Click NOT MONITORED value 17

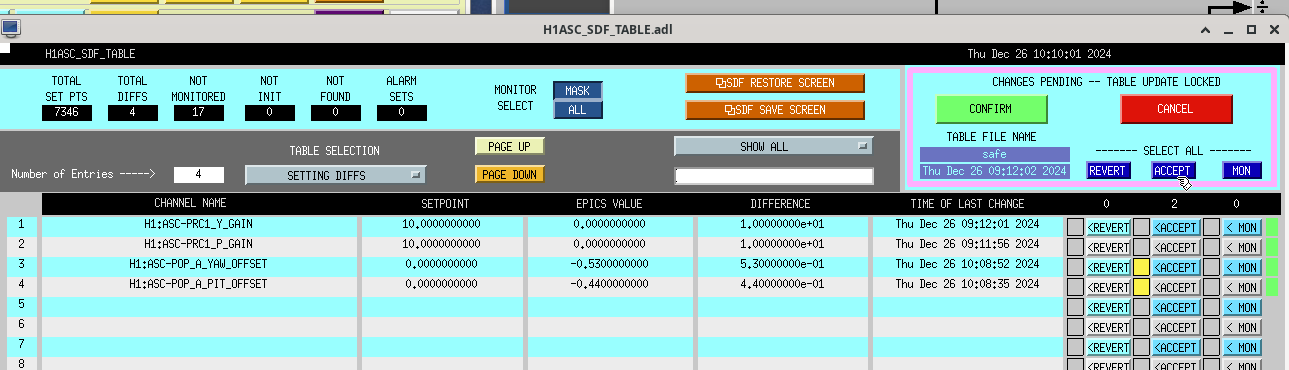(x=199, y=113)
